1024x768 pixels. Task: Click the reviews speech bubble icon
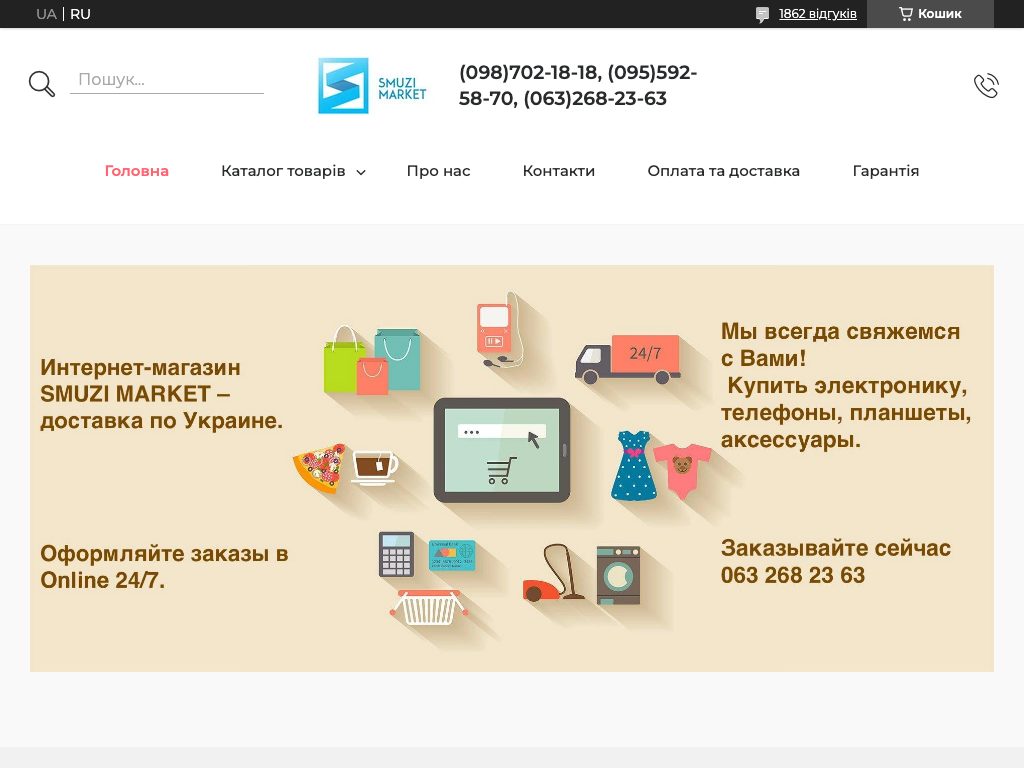coord(762,14)
